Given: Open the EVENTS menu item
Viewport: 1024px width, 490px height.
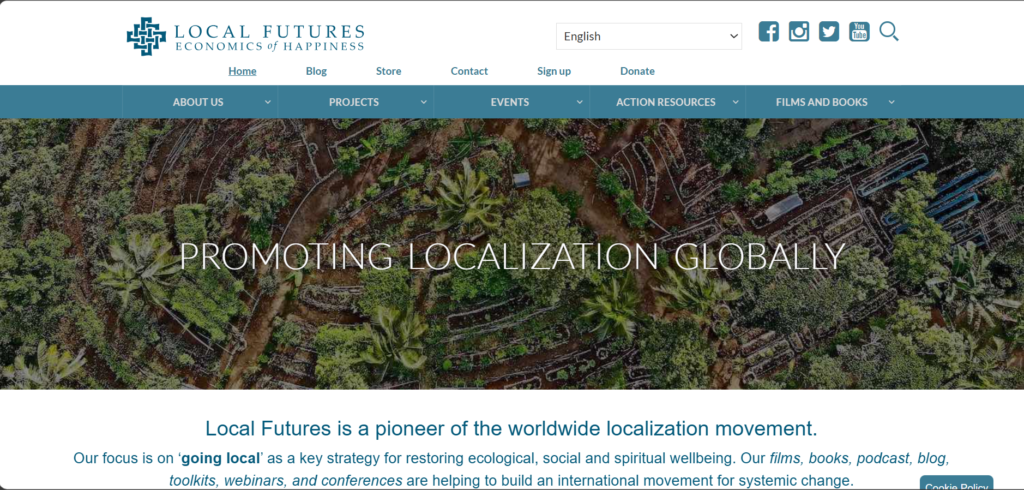Looking at the screenshot, I should tap(510, 102).
